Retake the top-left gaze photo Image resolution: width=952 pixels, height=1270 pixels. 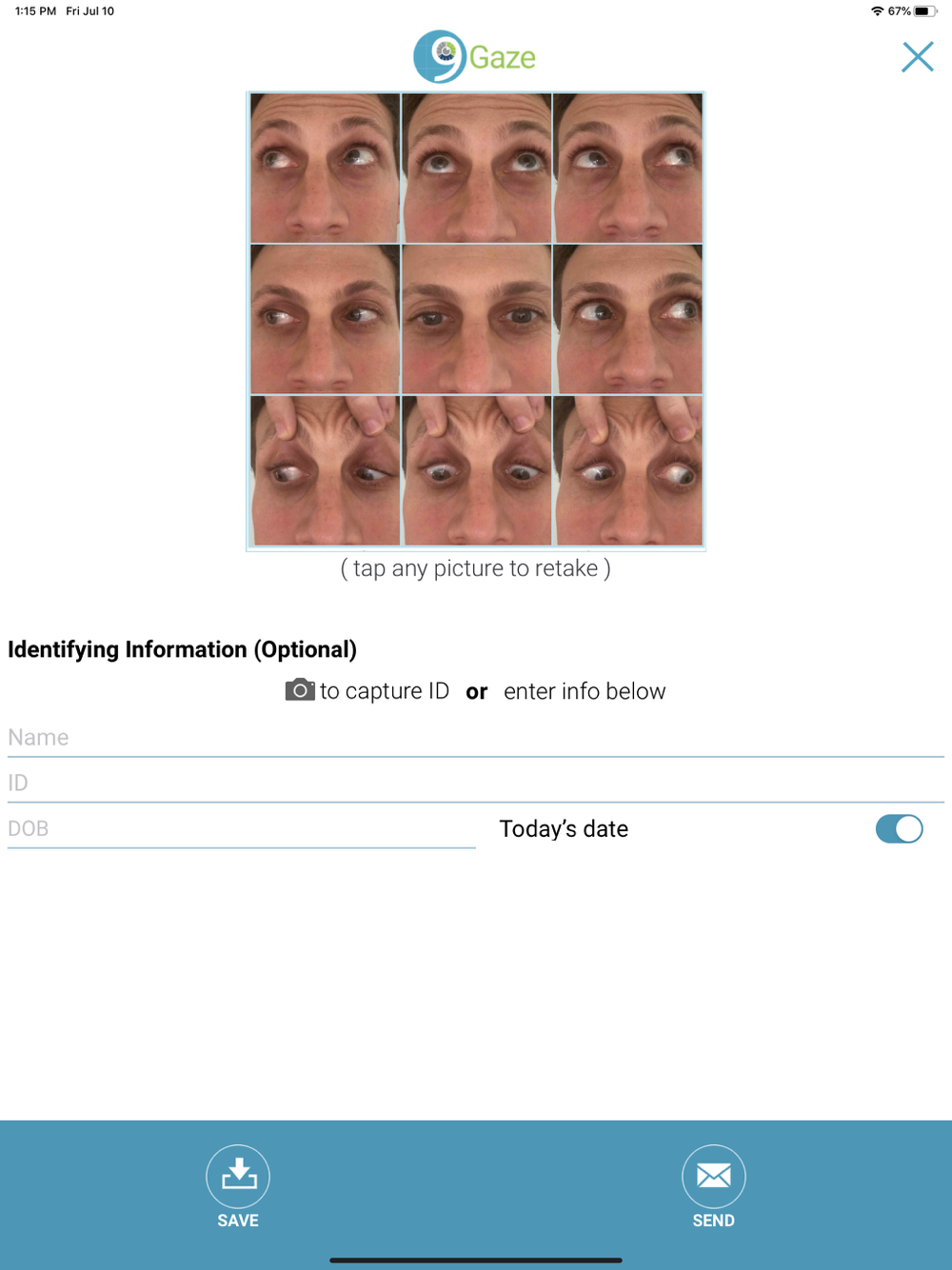click(325, 168)
